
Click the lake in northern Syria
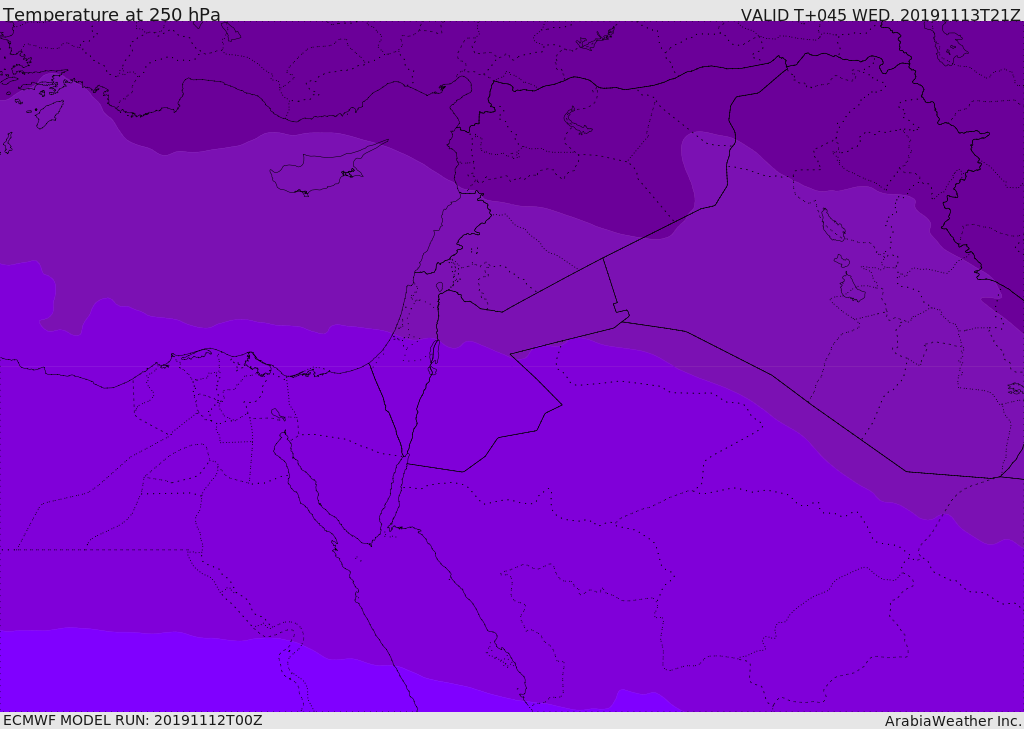[576, 121]
